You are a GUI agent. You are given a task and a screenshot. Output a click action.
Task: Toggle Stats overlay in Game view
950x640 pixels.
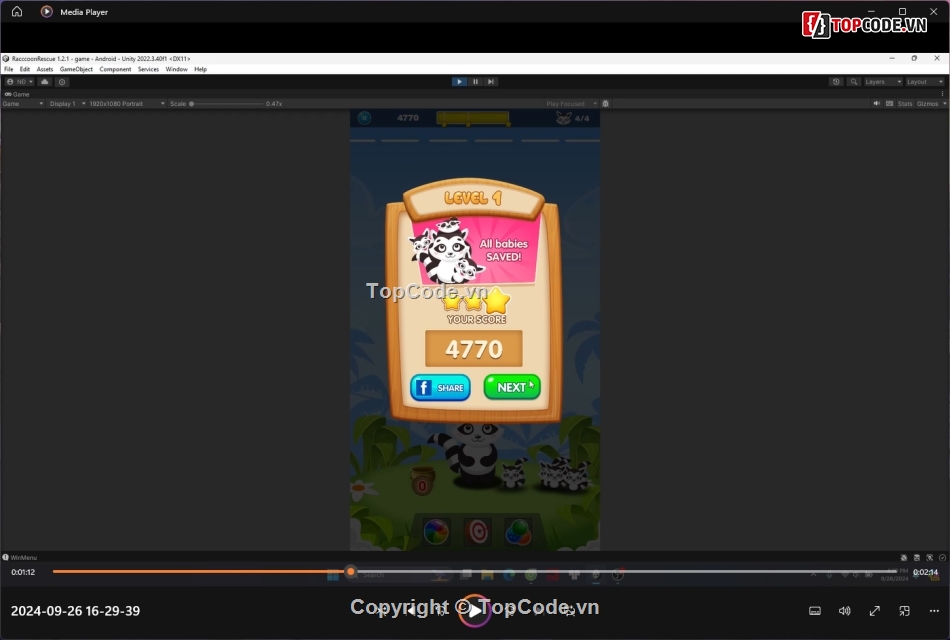coord(905,104)
